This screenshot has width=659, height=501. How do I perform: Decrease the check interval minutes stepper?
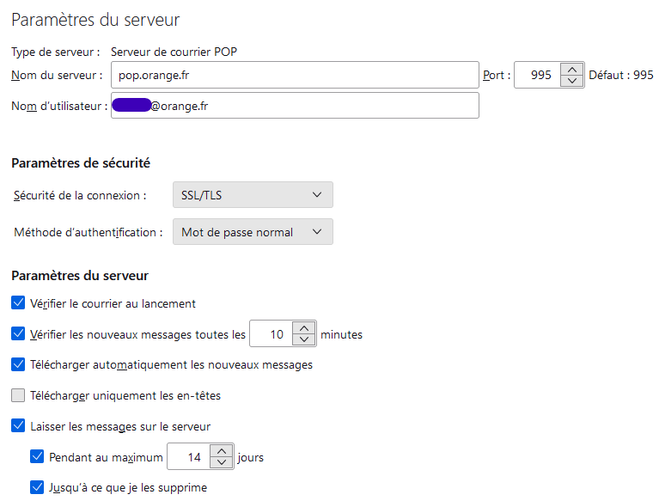(x=305, y=340)
